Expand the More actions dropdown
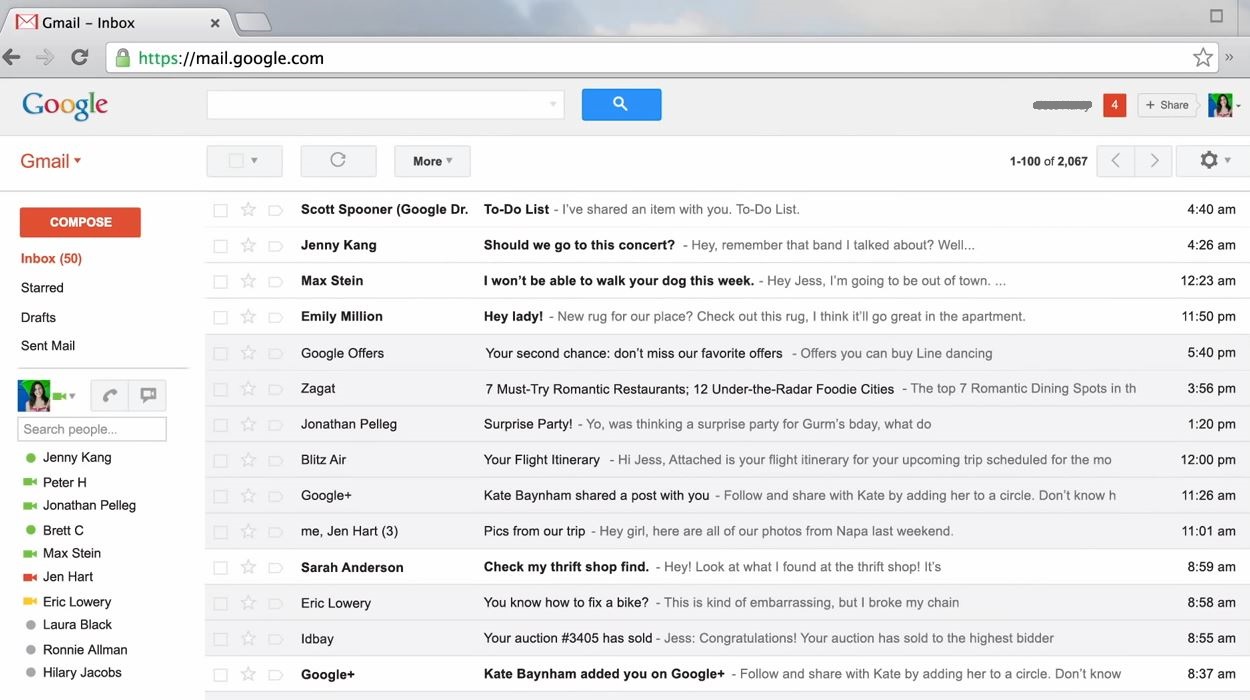Viewport: 1250px width, 700px height. point(432,160)
